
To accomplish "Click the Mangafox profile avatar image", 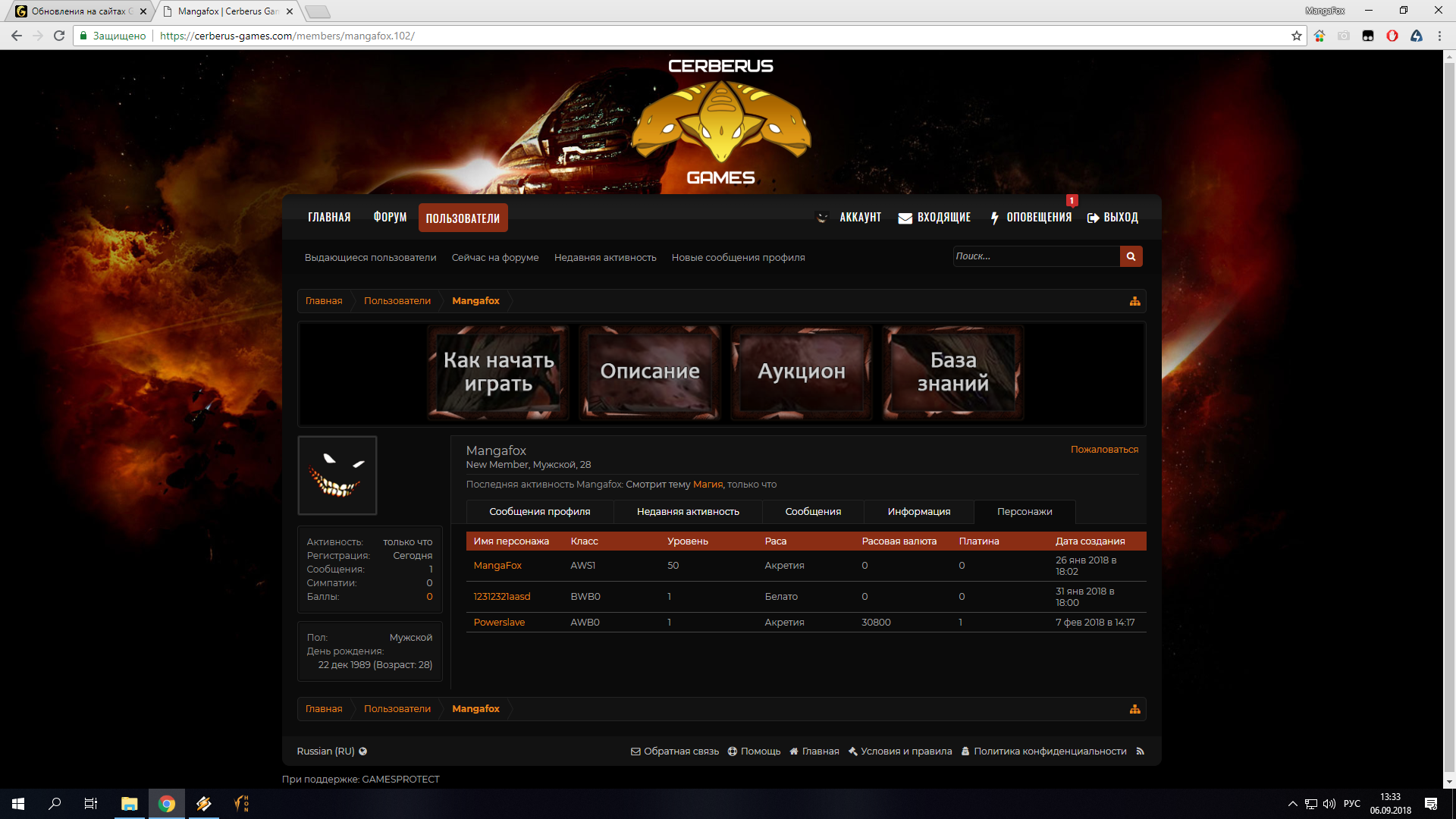I will (x=337, y=475).
